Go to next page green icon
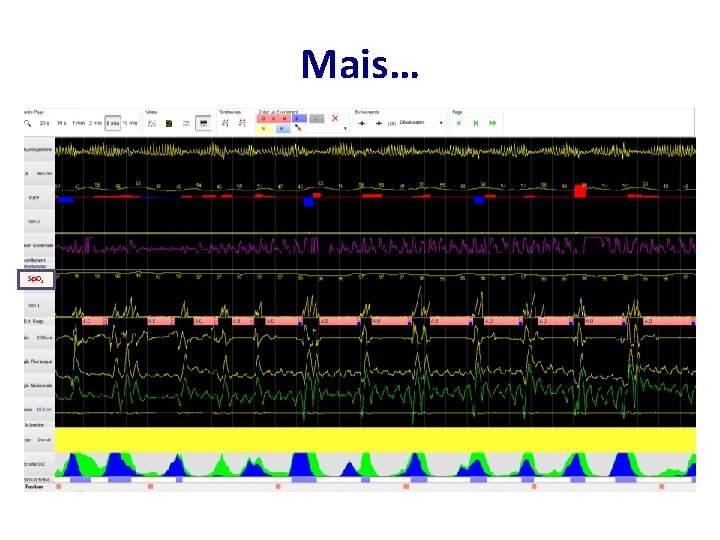720x540 pixels. tap(476, 123)
